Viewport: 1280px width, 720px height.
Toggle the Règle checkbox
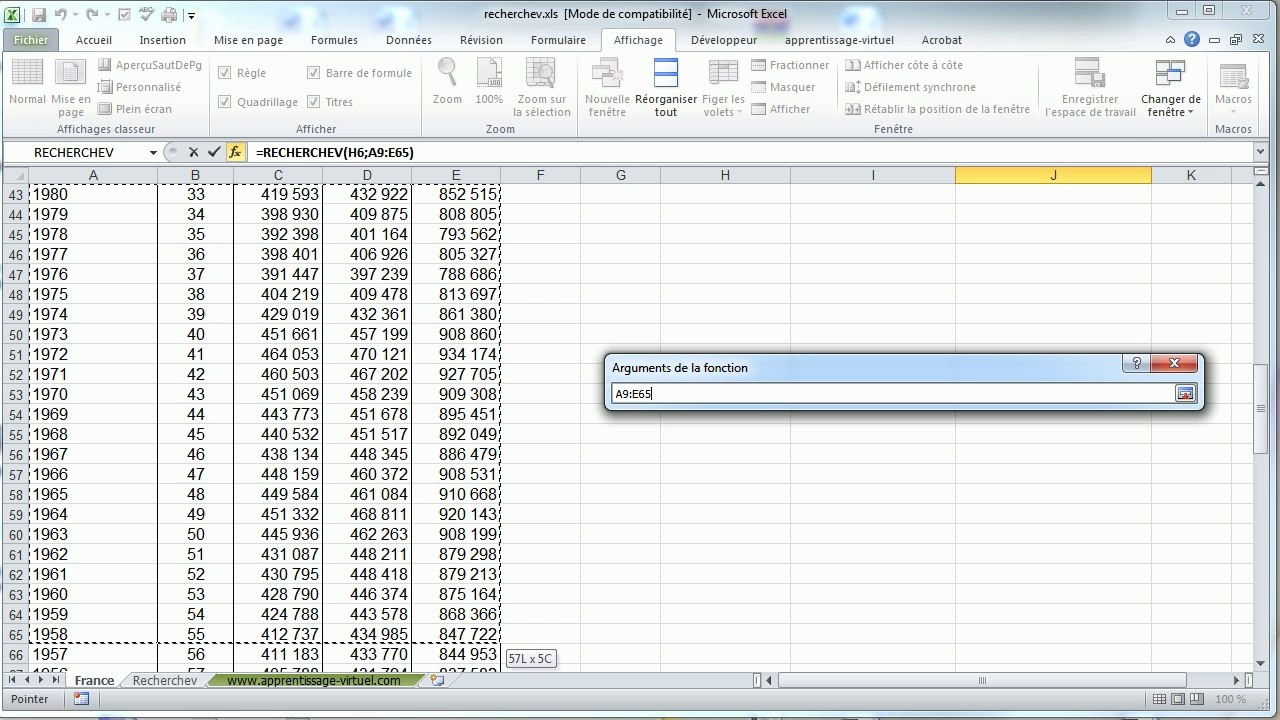coord(225,73)
